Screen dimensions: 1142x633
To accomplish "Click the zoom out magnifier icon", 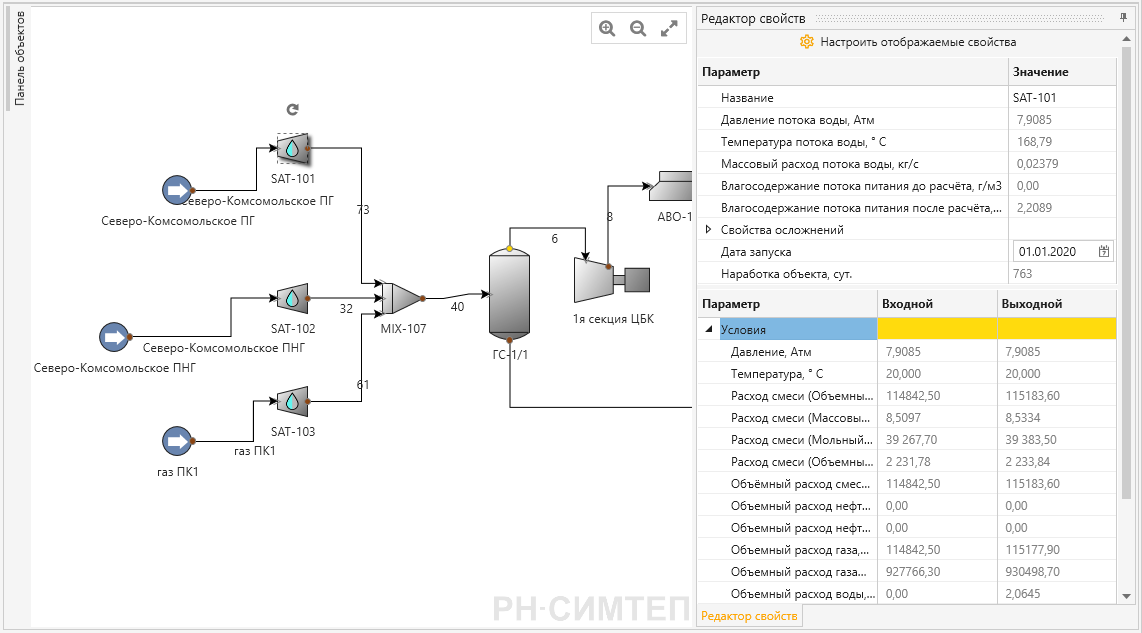I will tap(638, 28).
